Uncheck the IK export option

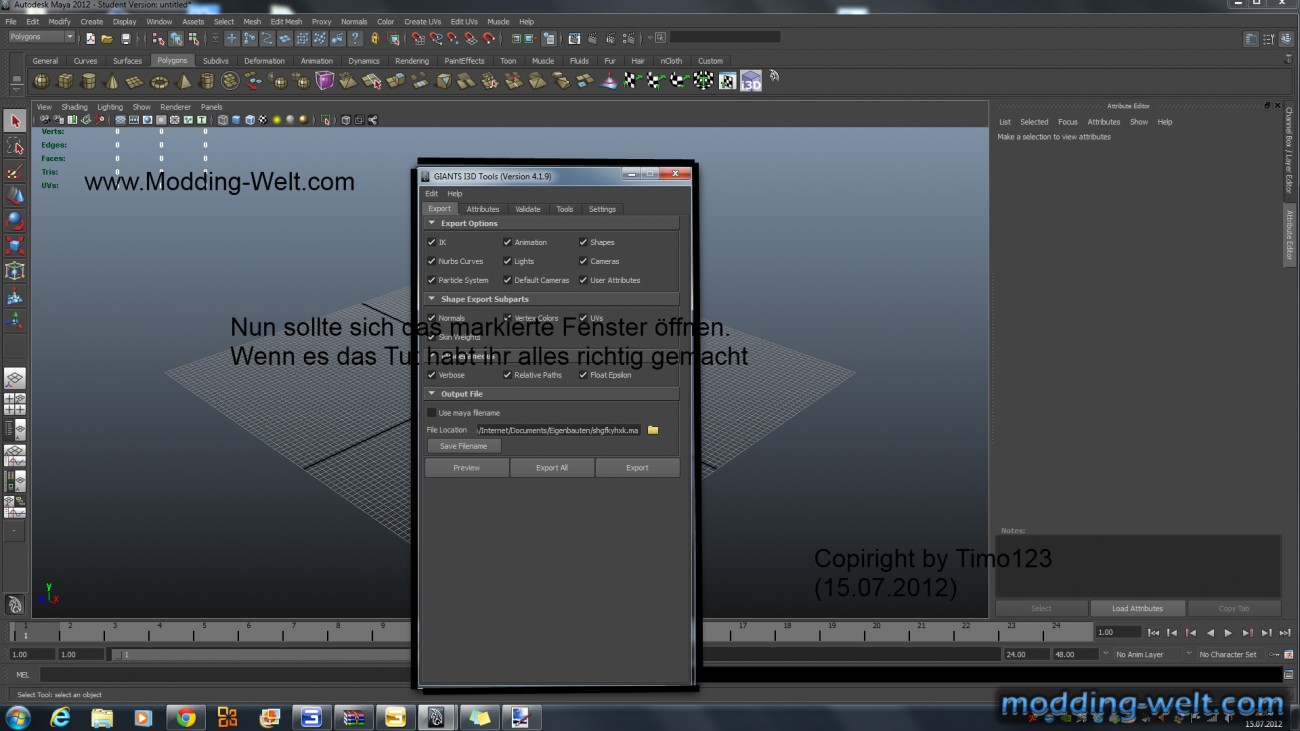432,242
